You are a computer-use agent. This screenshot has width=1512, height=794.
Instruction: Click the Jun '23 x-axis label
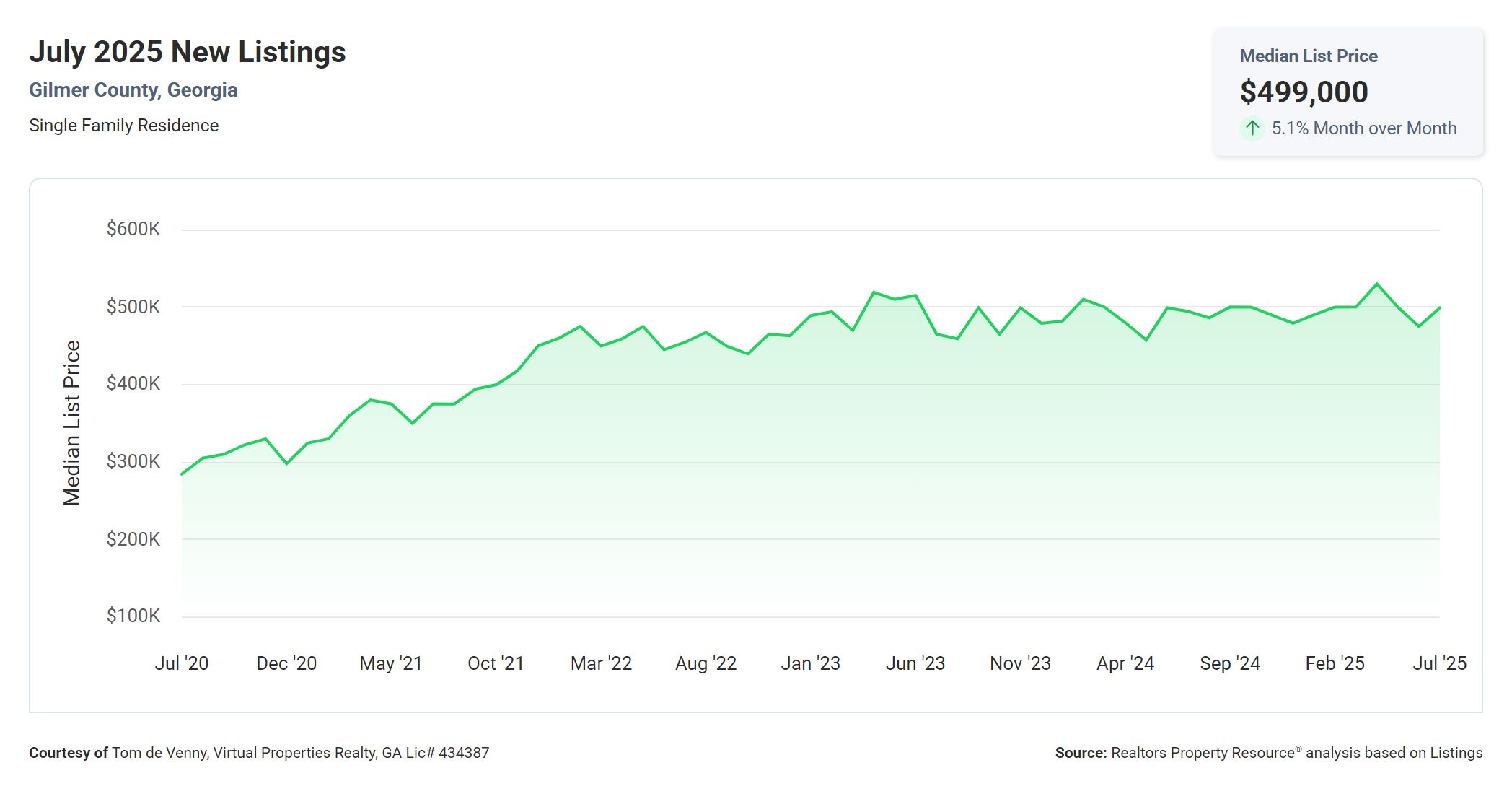coord(915,663)
